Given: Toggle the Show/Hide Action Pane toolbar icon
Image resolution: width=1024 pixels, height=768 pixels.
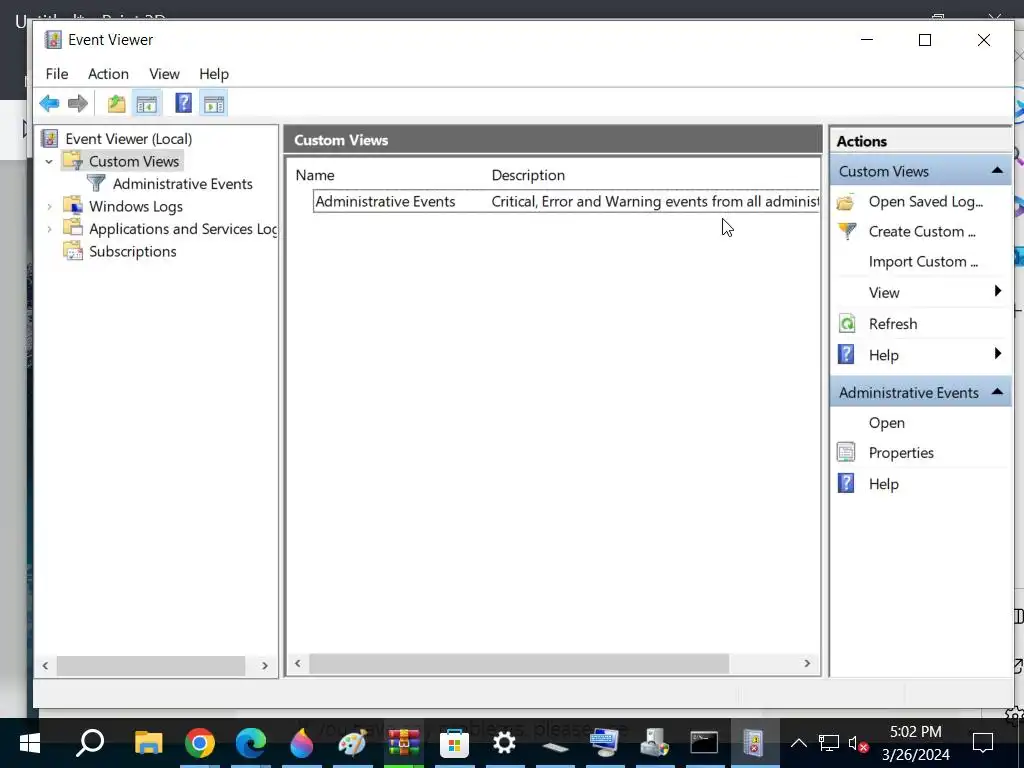Looking at the screenshot, I should pos(214,103).
